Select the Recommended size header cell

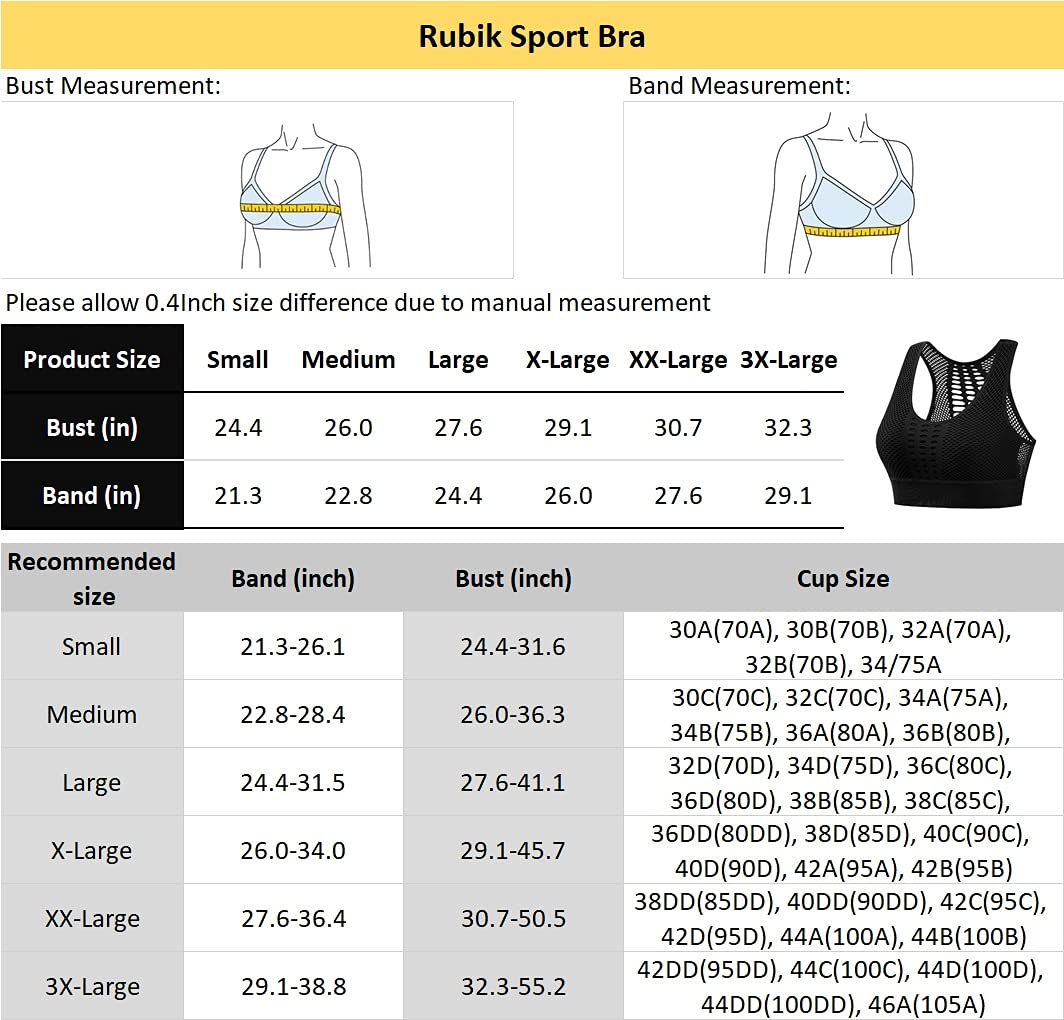pyautogui.click(x=92, y=578)
